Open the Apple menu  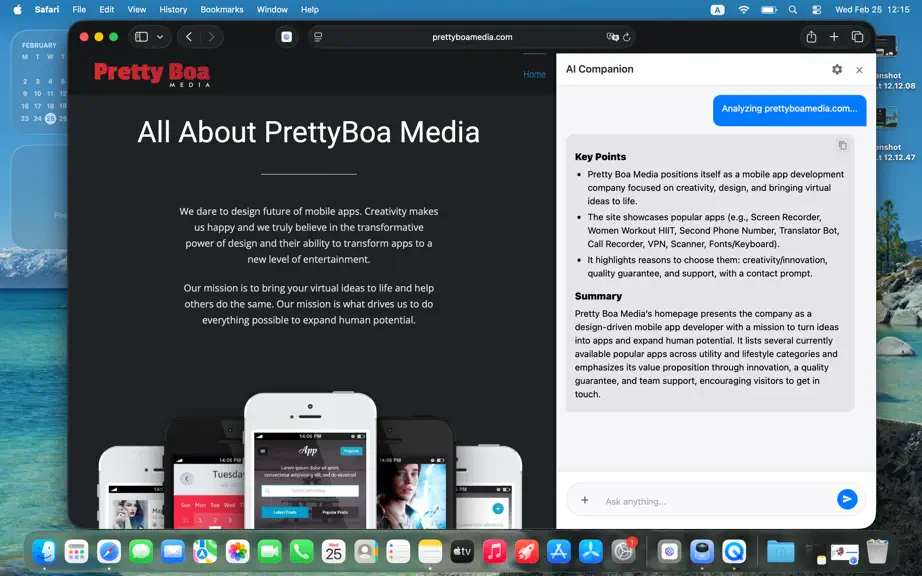(18, 9)
